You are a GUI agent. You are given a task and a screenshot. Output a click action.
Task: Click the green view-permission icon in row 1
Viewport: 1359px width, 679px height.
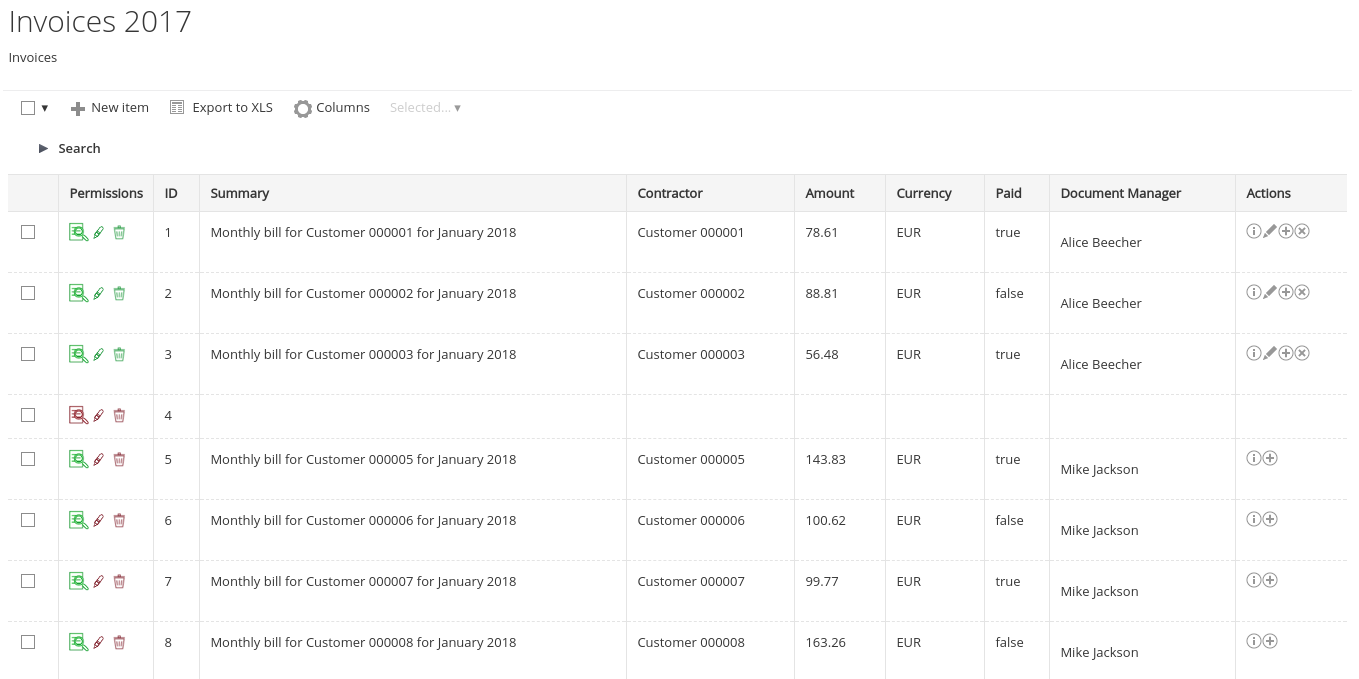coord(78,232)
